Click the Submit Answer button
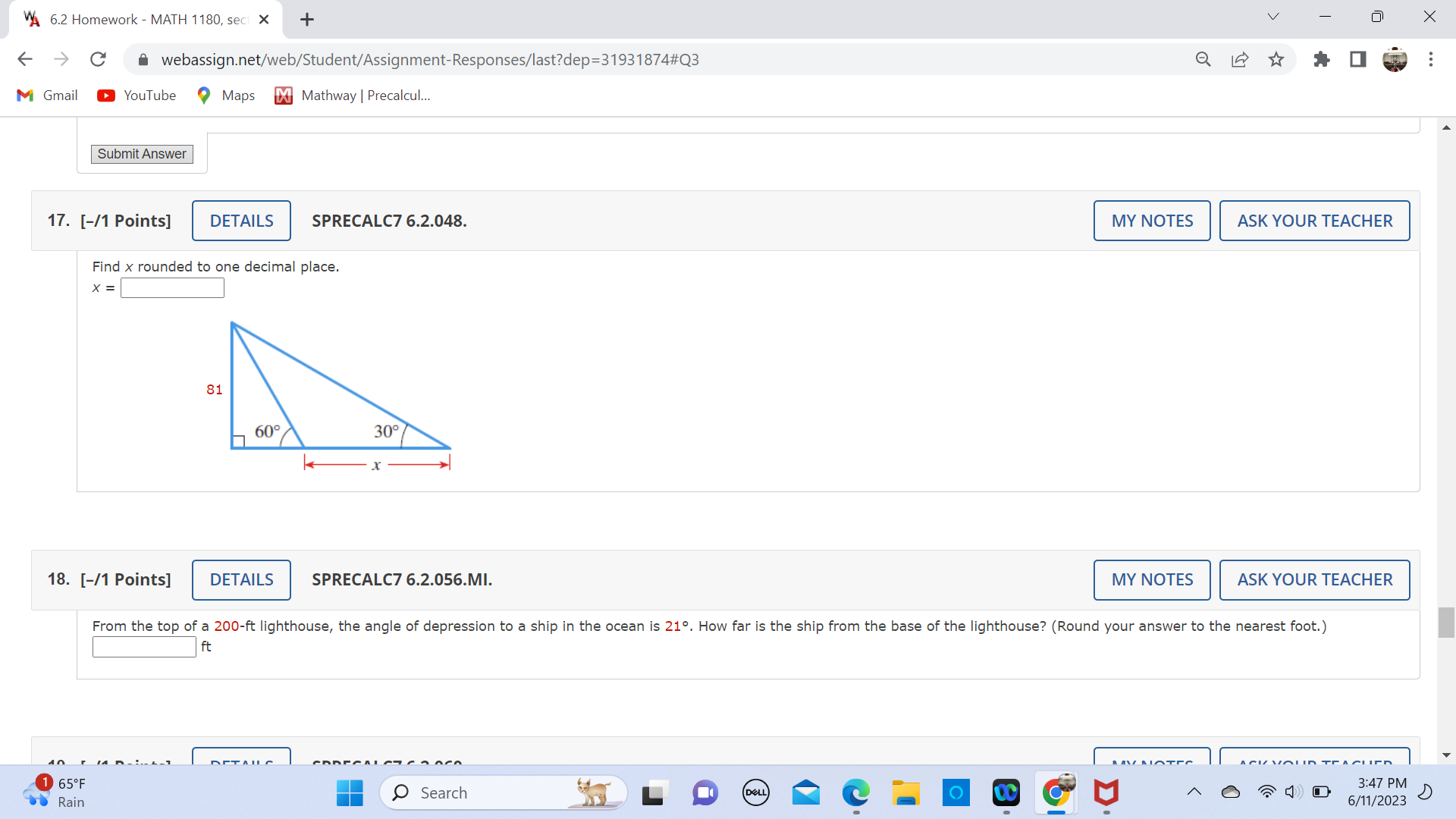 tap(141, 154)
